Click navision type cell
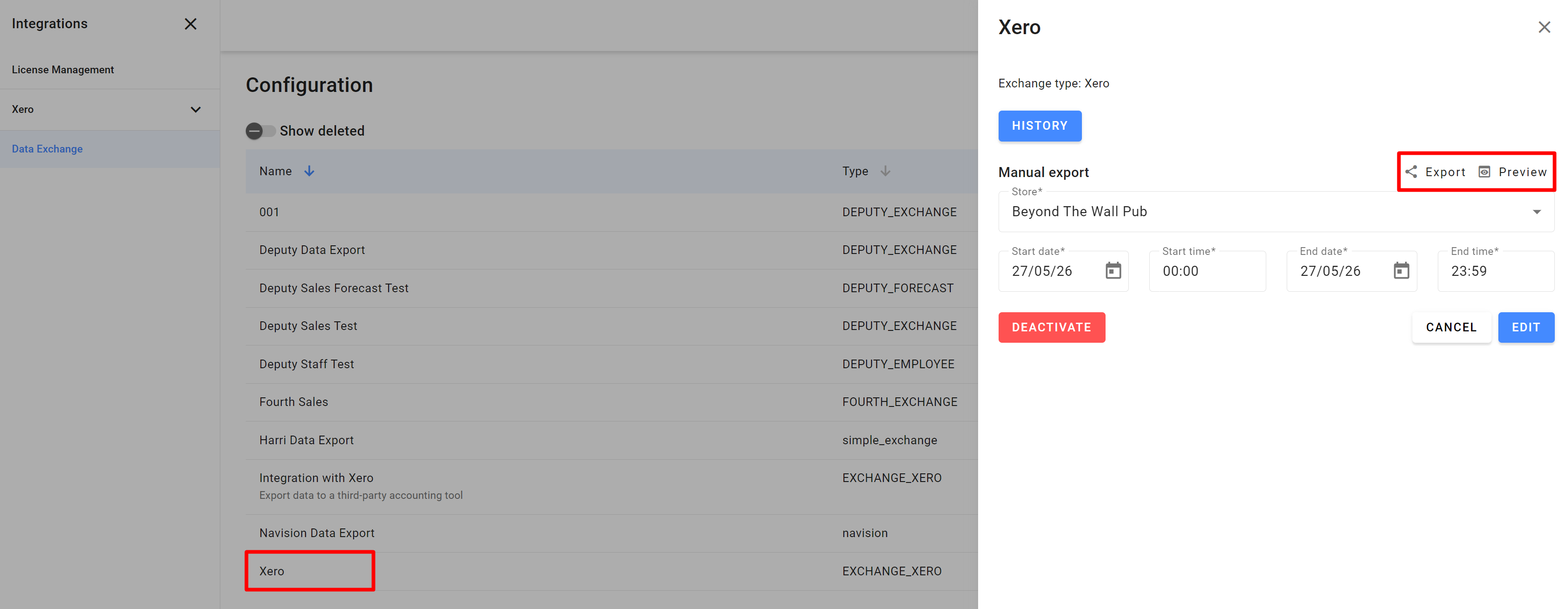The height and width of the screenshot is (609, 1568). pyautogui.click(x=865, y=533)
